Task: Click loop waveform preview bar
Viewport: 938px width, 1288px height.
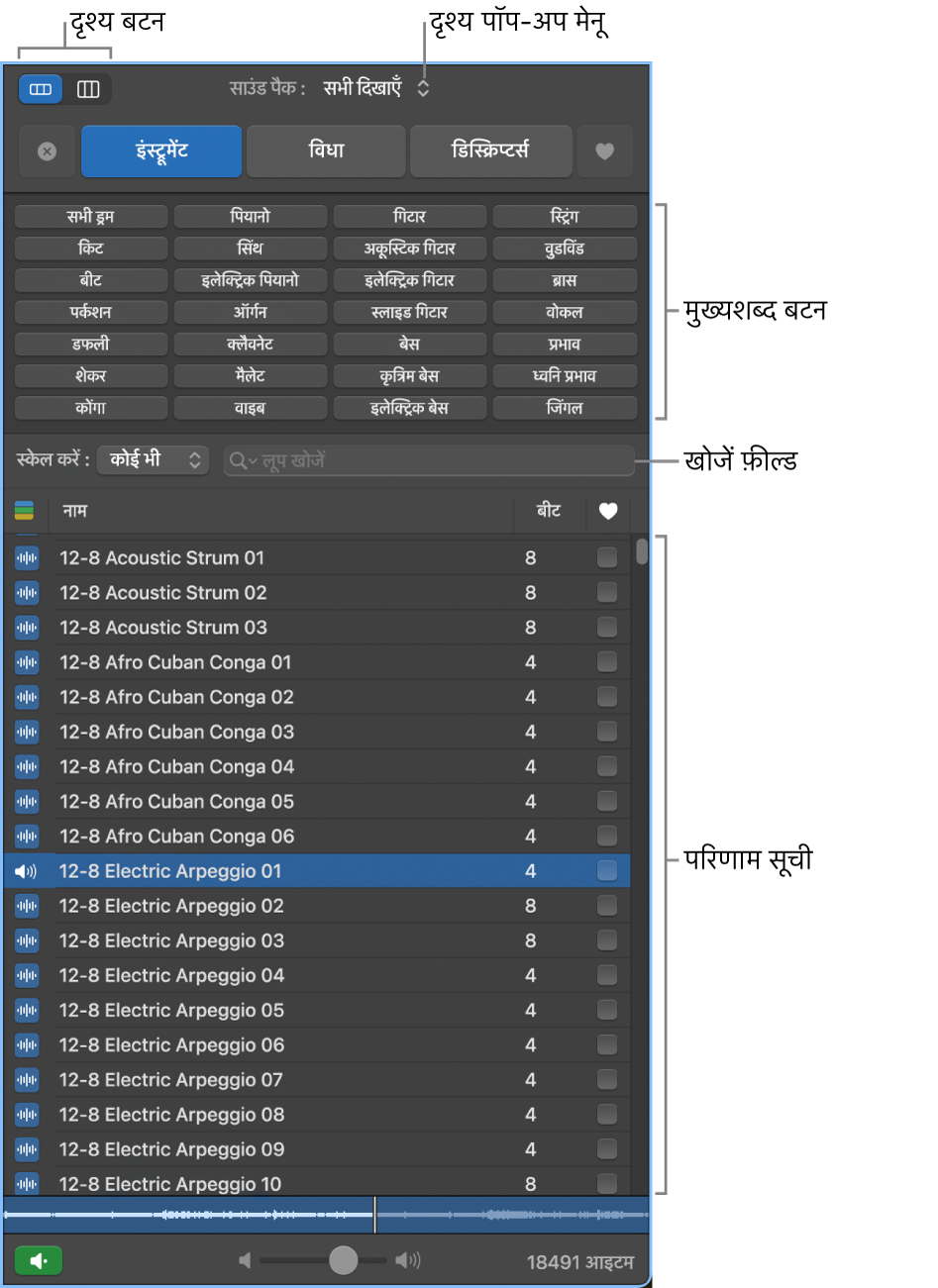Action: (x=326, y=1215)
